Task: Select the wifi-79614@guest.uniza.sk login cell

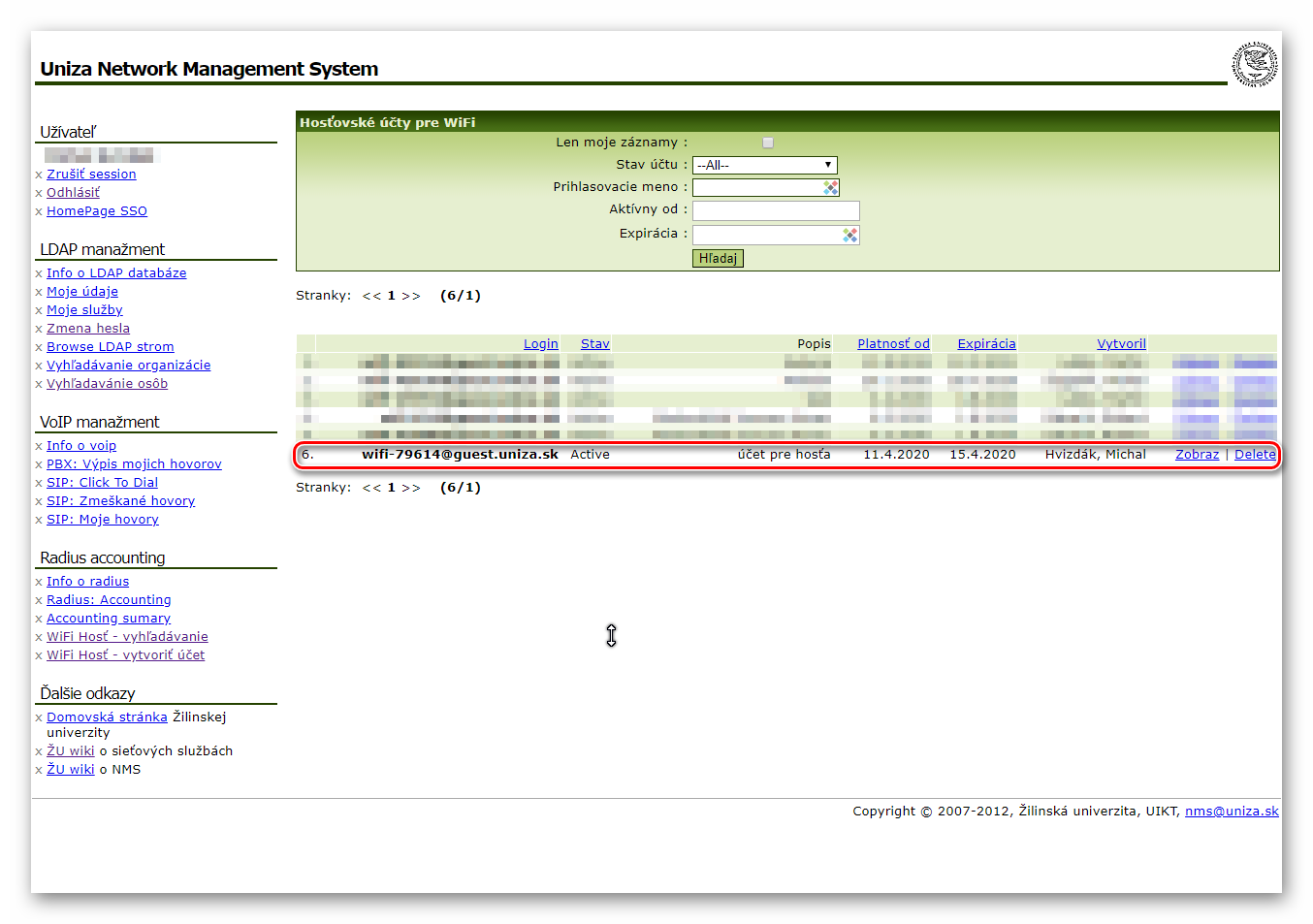Action: (x=460, y=455)
